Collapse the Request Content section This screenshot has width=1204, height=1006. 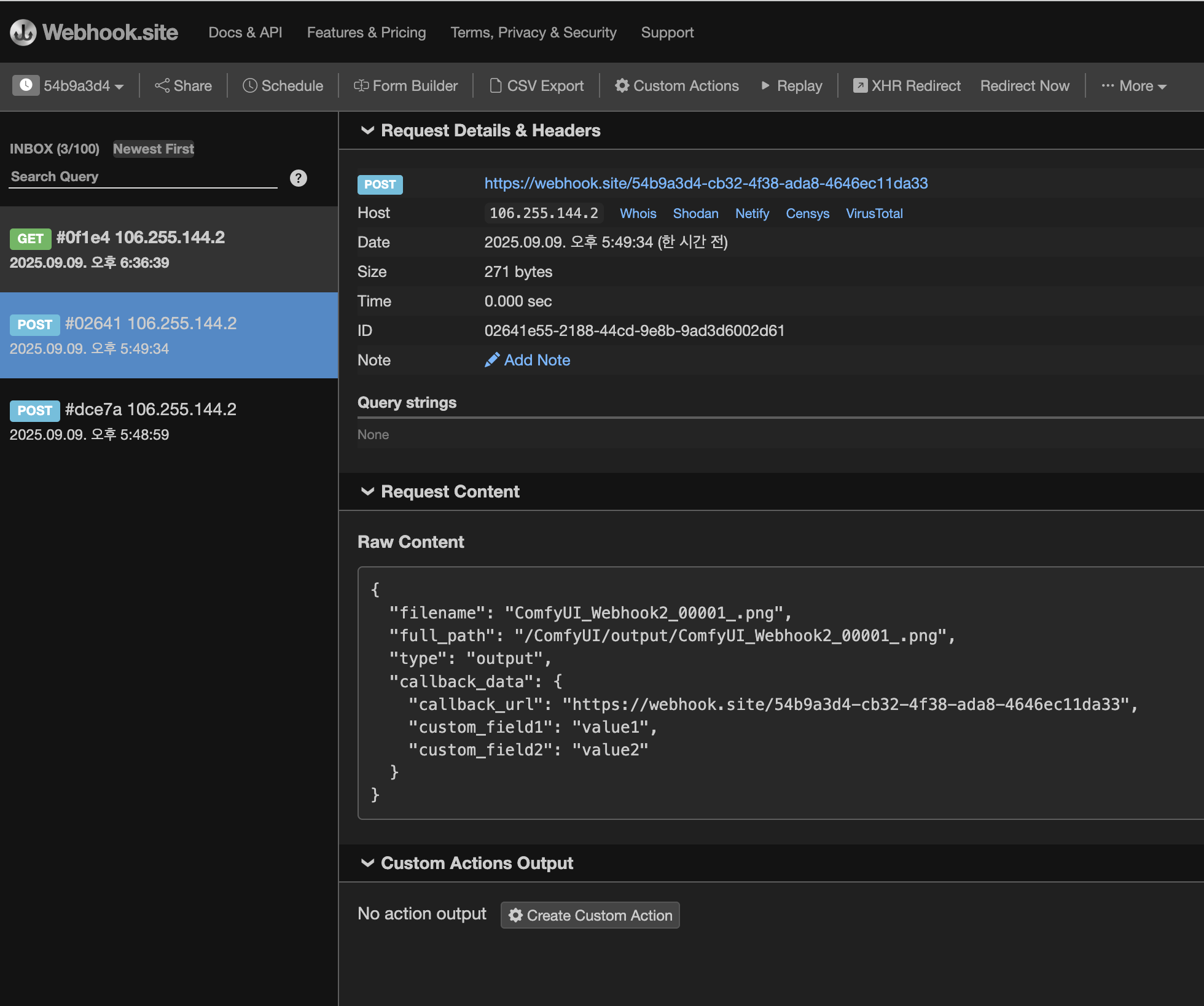tap(367, 491)
